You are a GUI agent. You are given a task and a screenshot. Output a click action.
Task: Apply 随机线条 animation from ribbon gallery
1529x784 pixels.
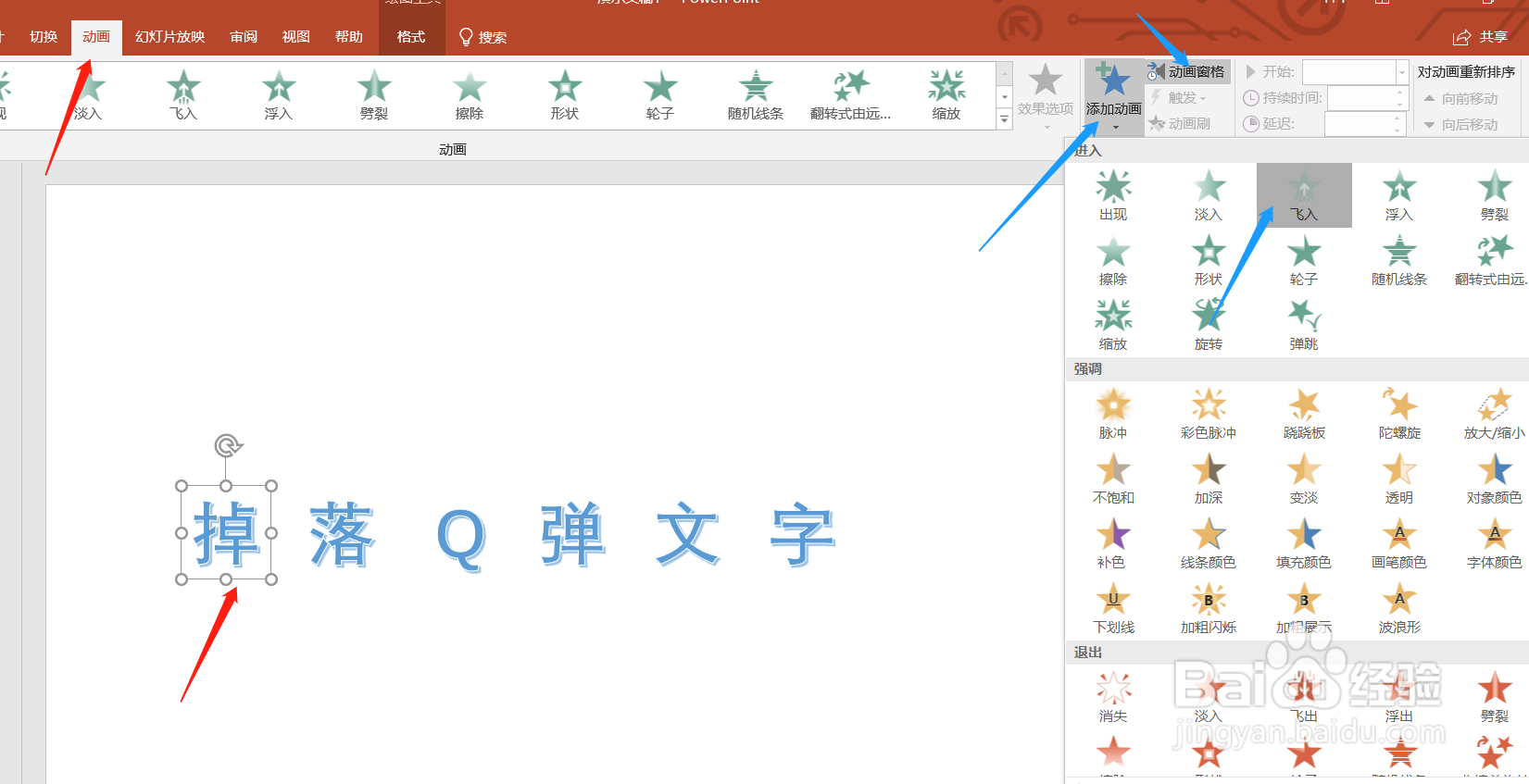click(x=756, y=95)
